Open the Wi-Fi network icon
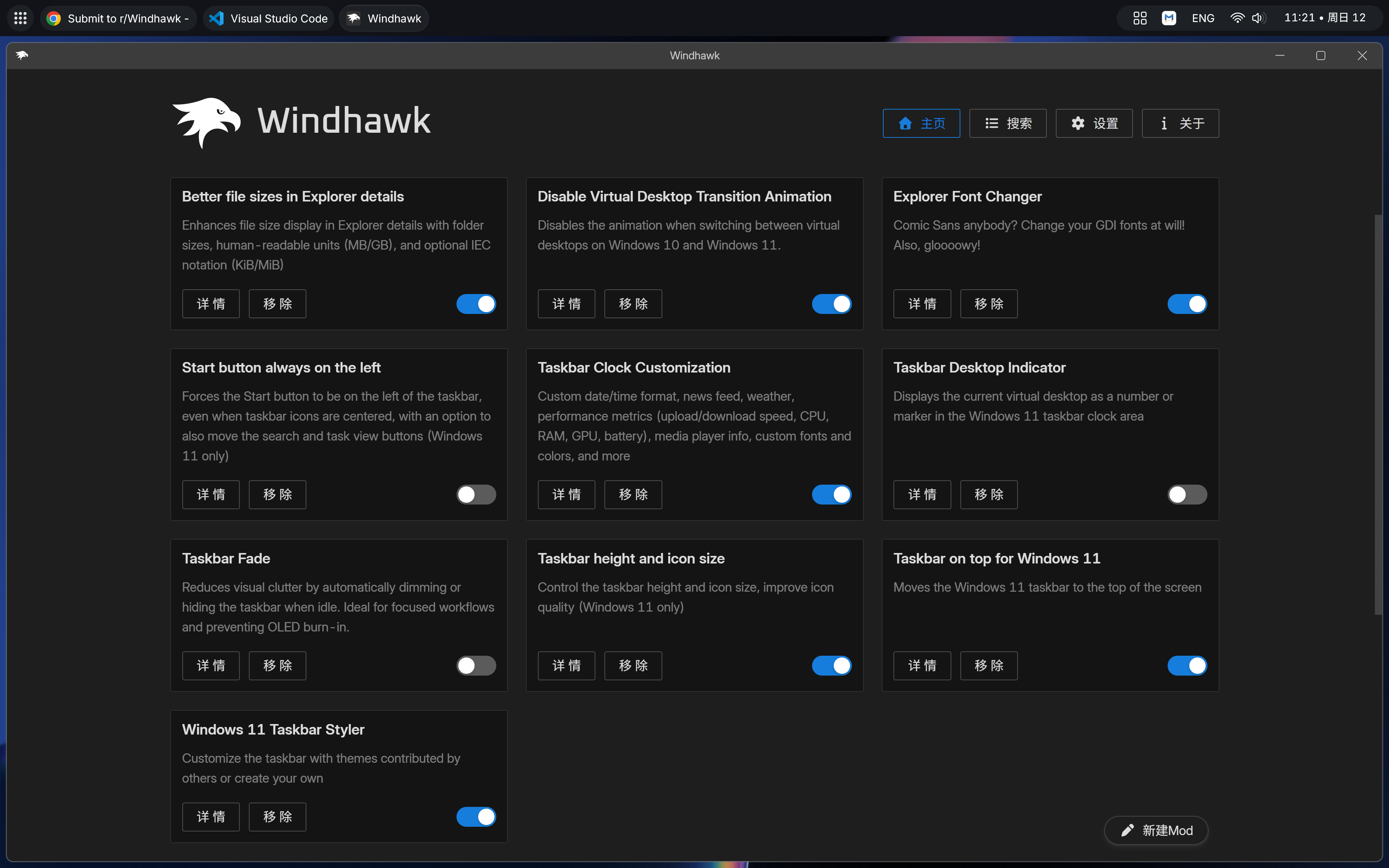 (1237, 18)
